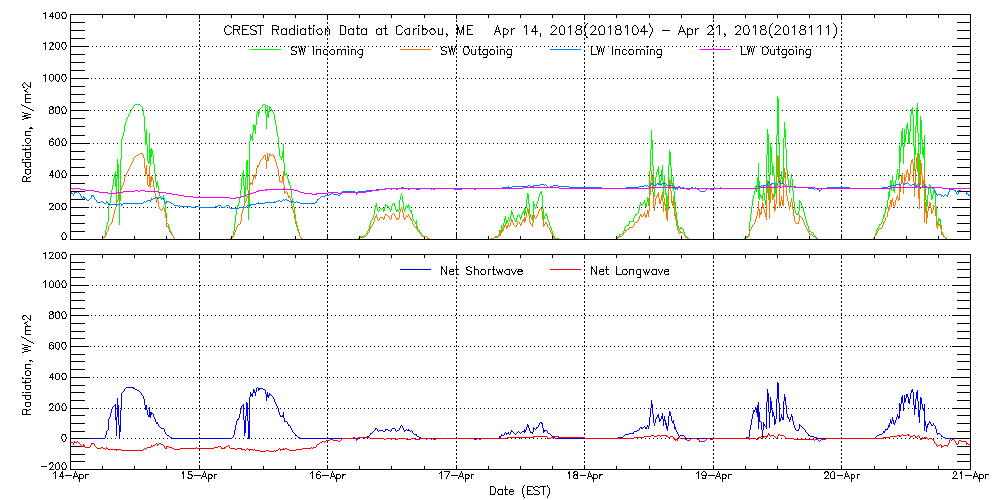This screenshot has width=1000, height=500.
Task: Select the SW Outgoing legend entry
Action: click(476, 51)
